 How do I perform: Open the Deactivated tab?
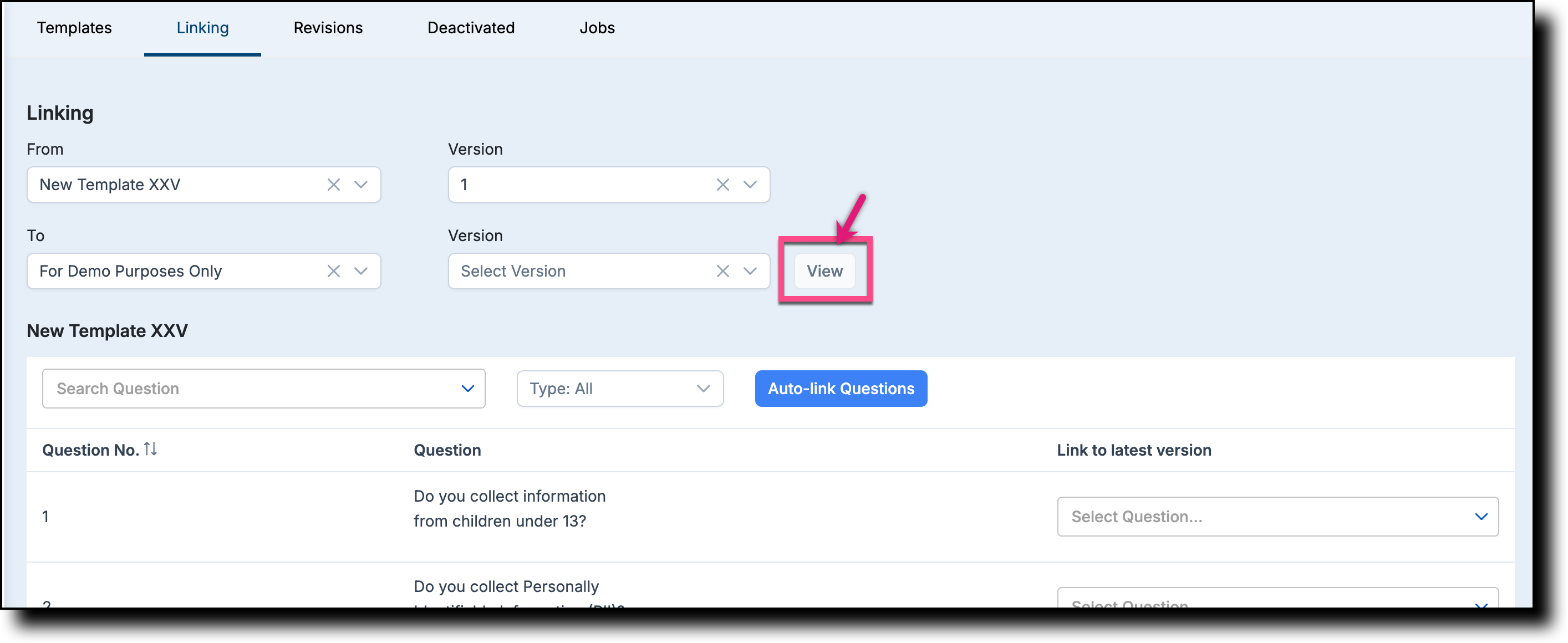click(471, 27)
